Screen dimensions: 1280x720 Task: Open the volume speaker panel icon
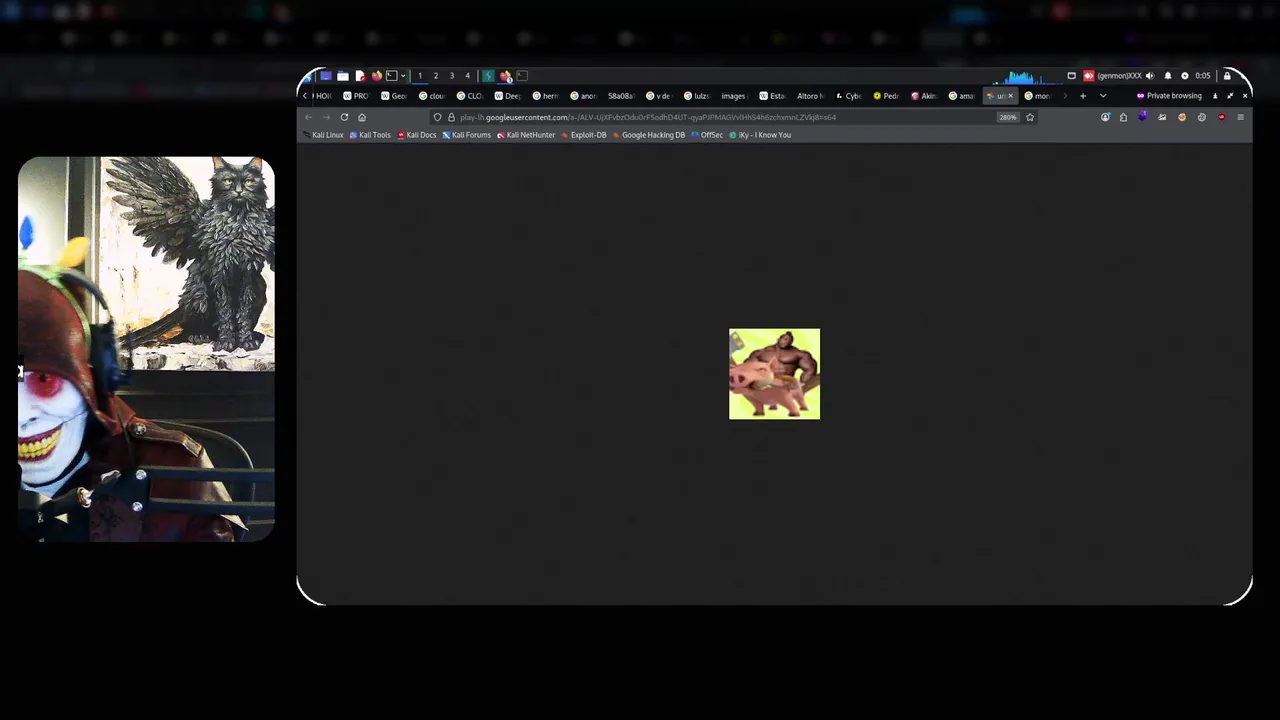click(1150, 76)
